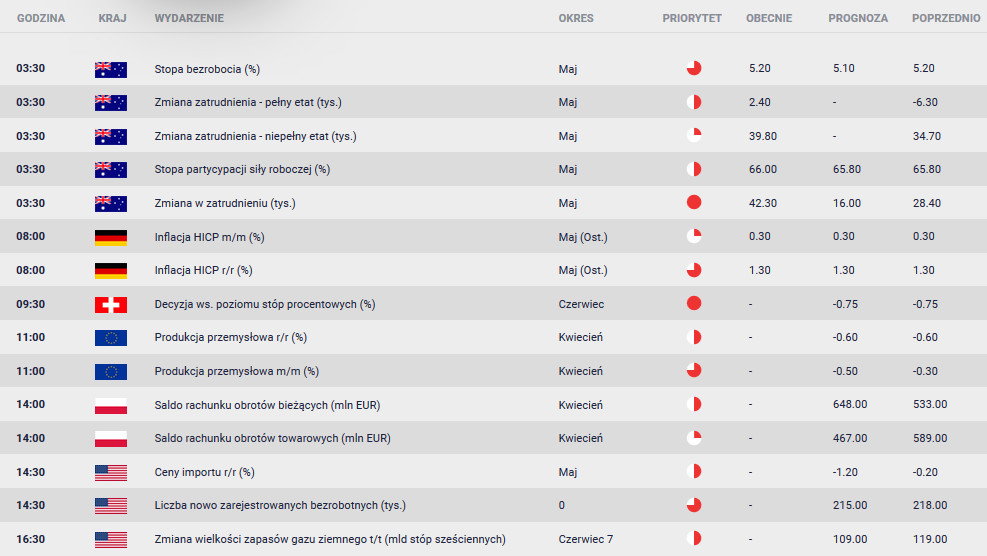Click the PROGNOZA column header
This screenshot has height=556, width=987.
point(858,18)
